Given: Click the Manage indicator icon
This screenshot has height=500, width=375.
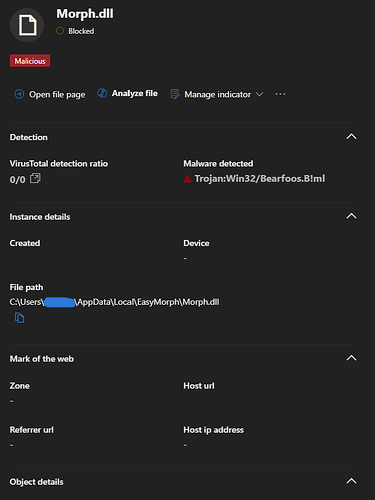Looking at the screenshot, I should (x=175, y=94).
